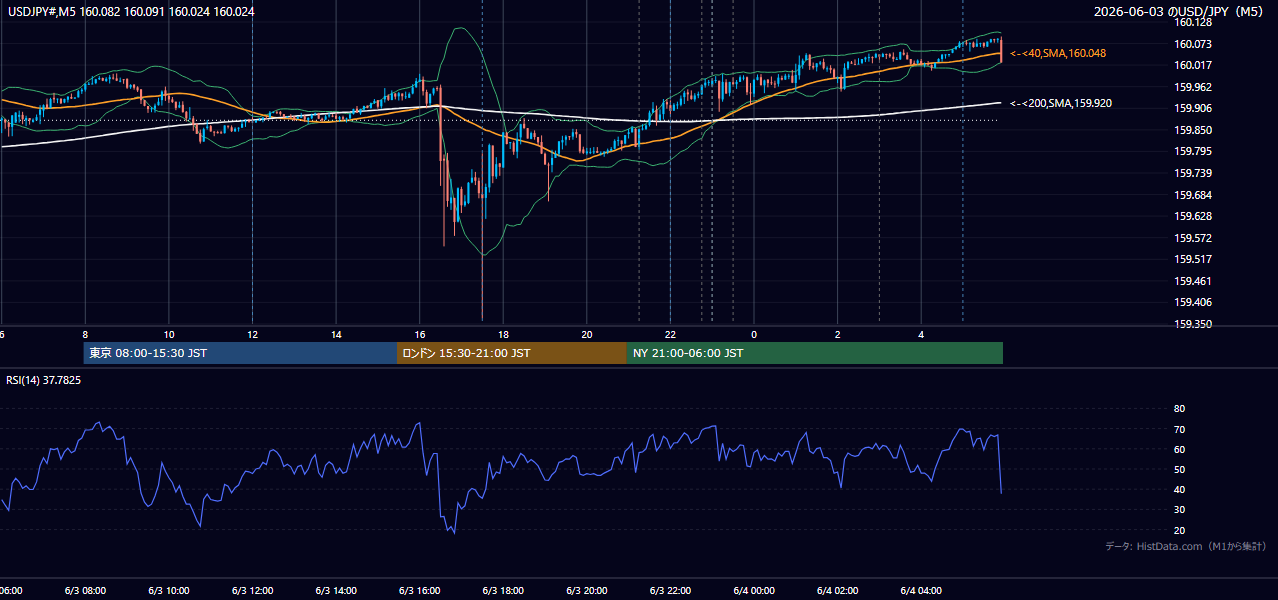Click the 200 SMA label 159.920
This screenshot has width=1278, height=600.
[x=1061, y=103]
